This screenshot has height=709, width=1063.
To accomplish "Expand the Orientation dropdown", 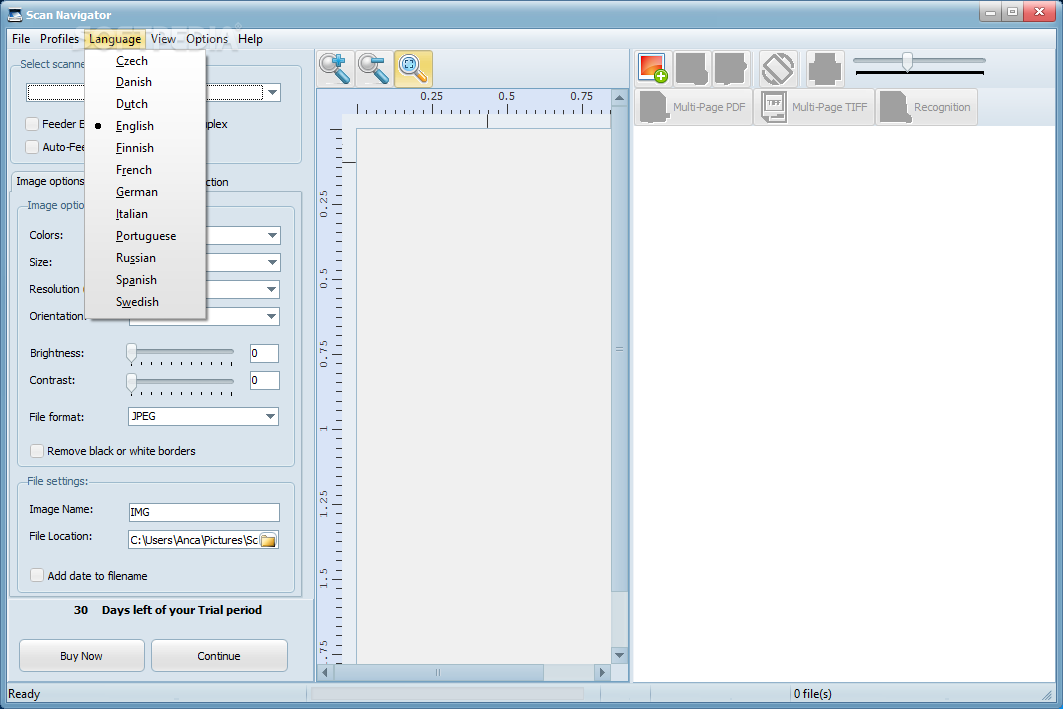I will 272,317.
